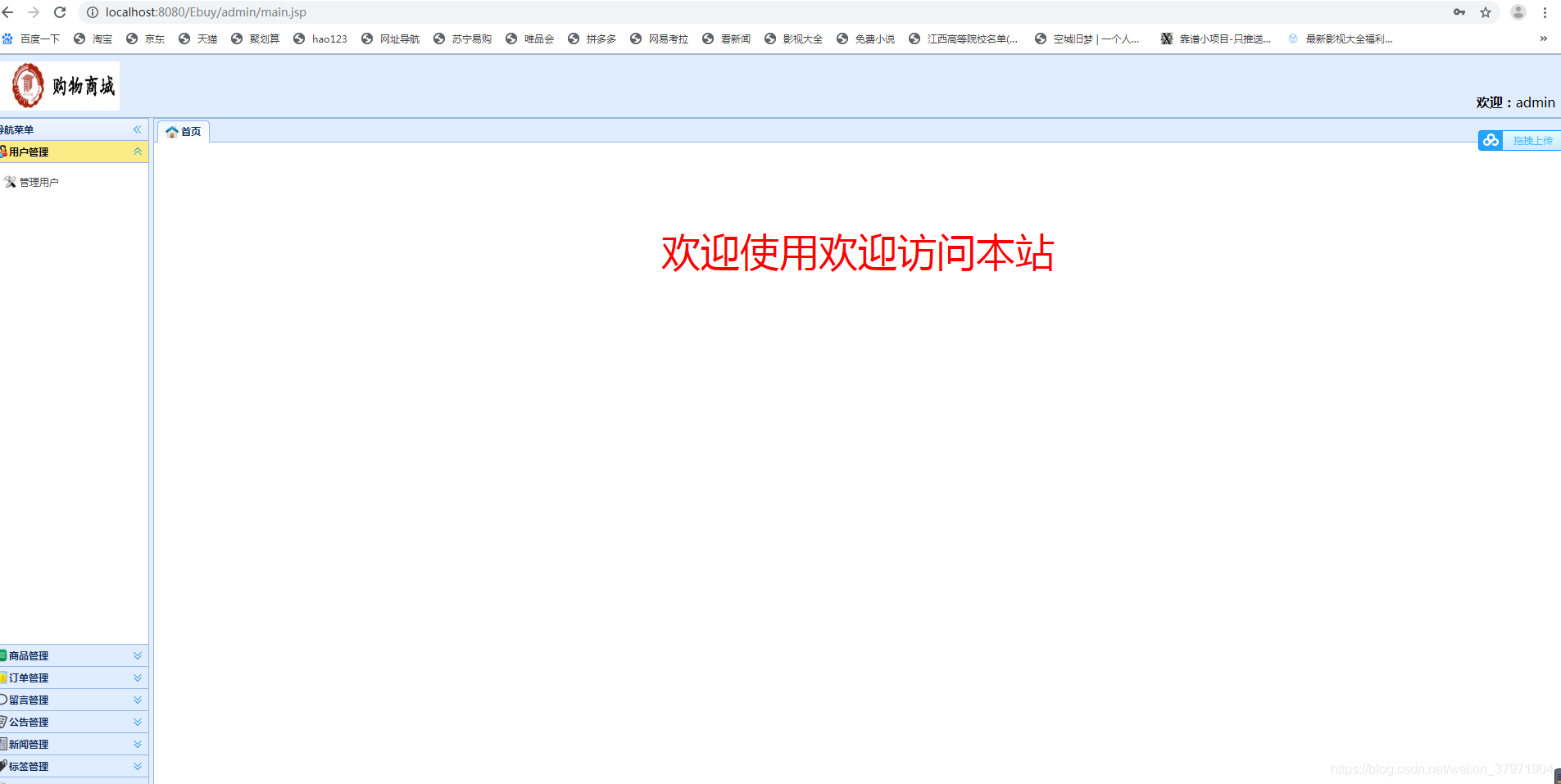1561x784 pixels.
Task: Open the 苏宁易购 bookmark
Action: click(x=463, y=39)
